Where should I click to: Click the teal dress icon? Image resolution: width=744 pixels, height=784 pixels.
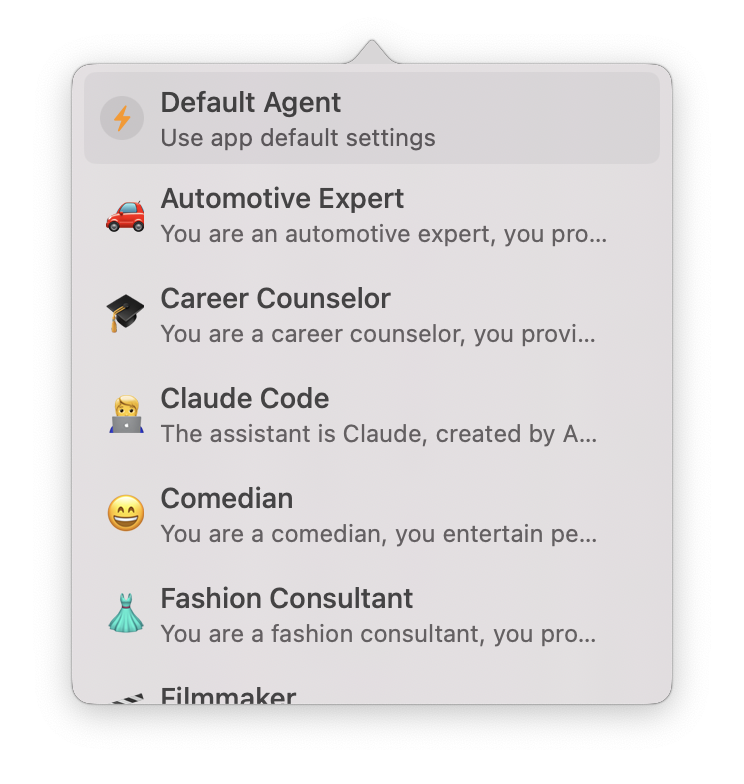tap(125, 615)
